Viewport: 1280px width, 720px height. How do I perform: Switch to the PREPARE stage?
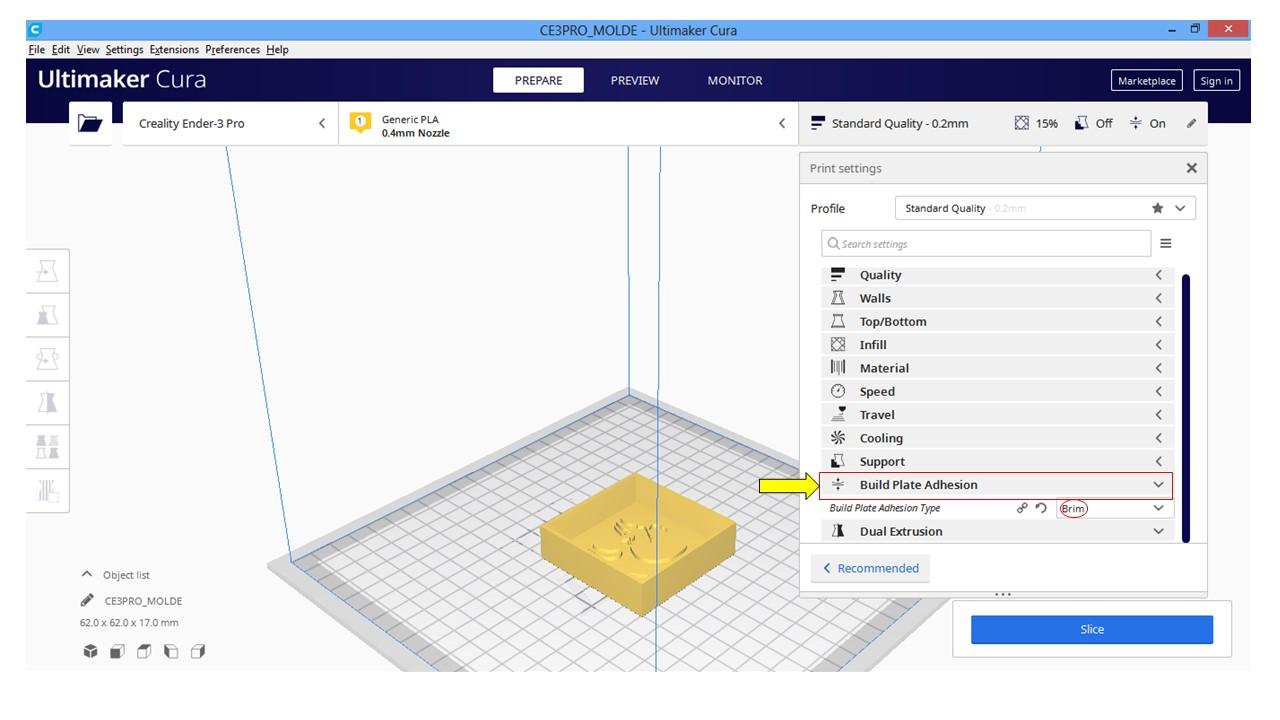pyautogui.click(x=538, y=80)
